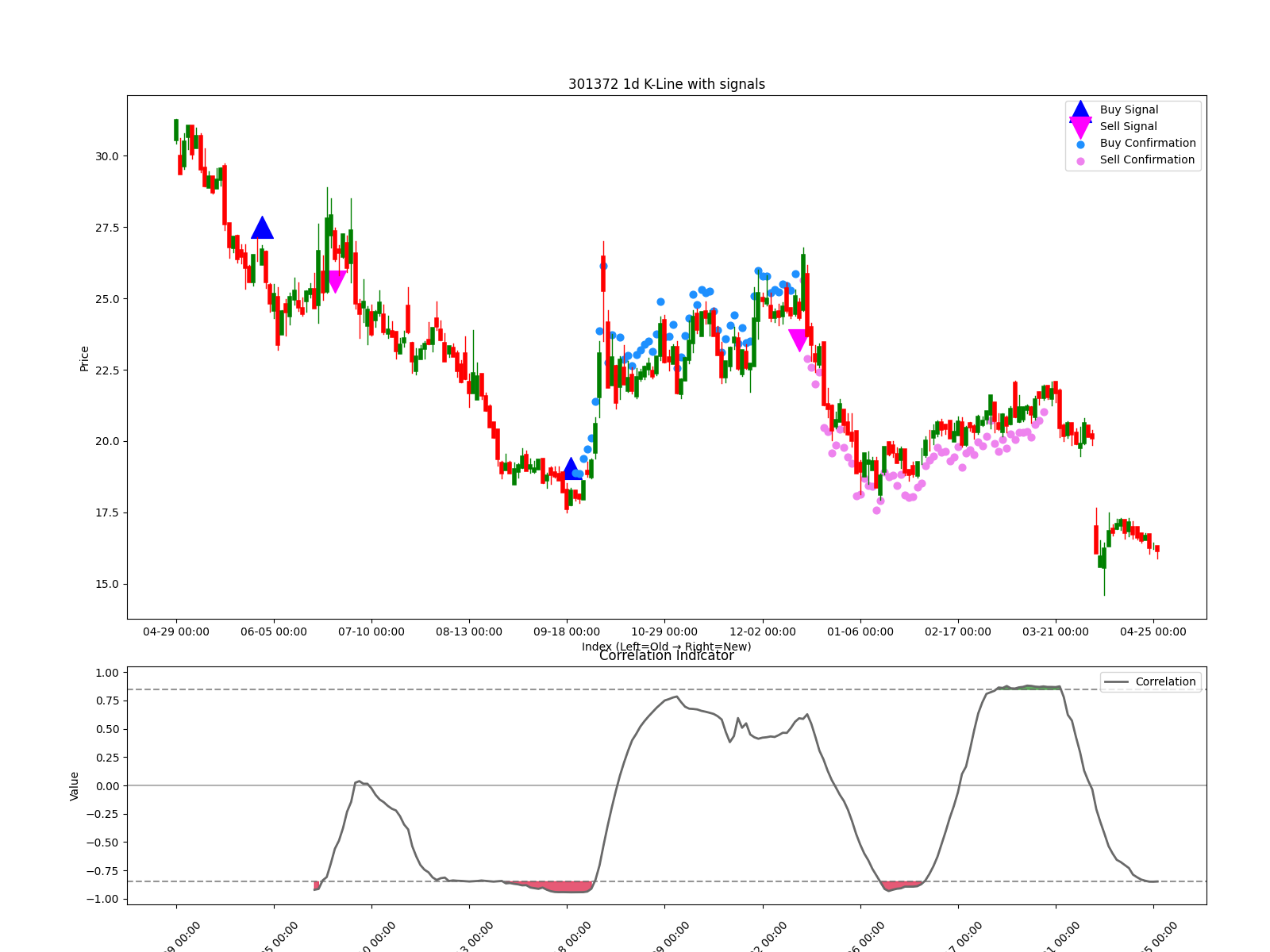Click the −0.50 correlation tick label
Viewport: 1270px width, 952px height.
[103, 843]
